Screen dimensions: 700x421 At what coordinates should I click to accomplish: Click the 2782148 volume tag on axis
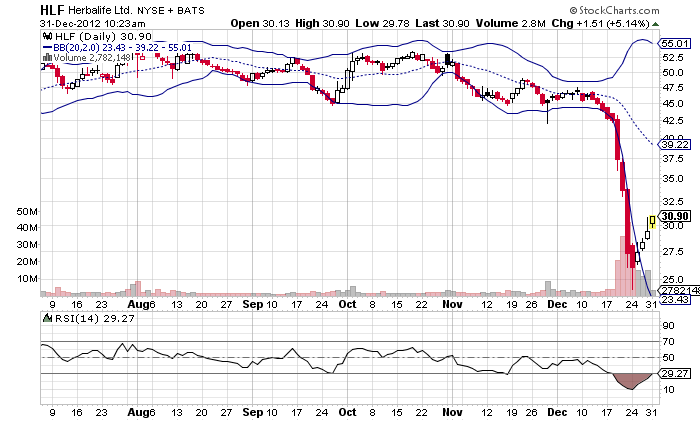click(679, 290)
